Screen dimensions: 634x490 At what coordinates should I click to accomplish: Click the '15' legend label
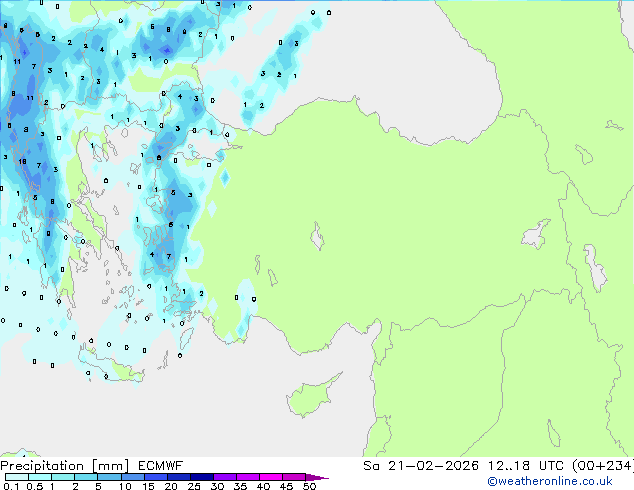(148, 486)
